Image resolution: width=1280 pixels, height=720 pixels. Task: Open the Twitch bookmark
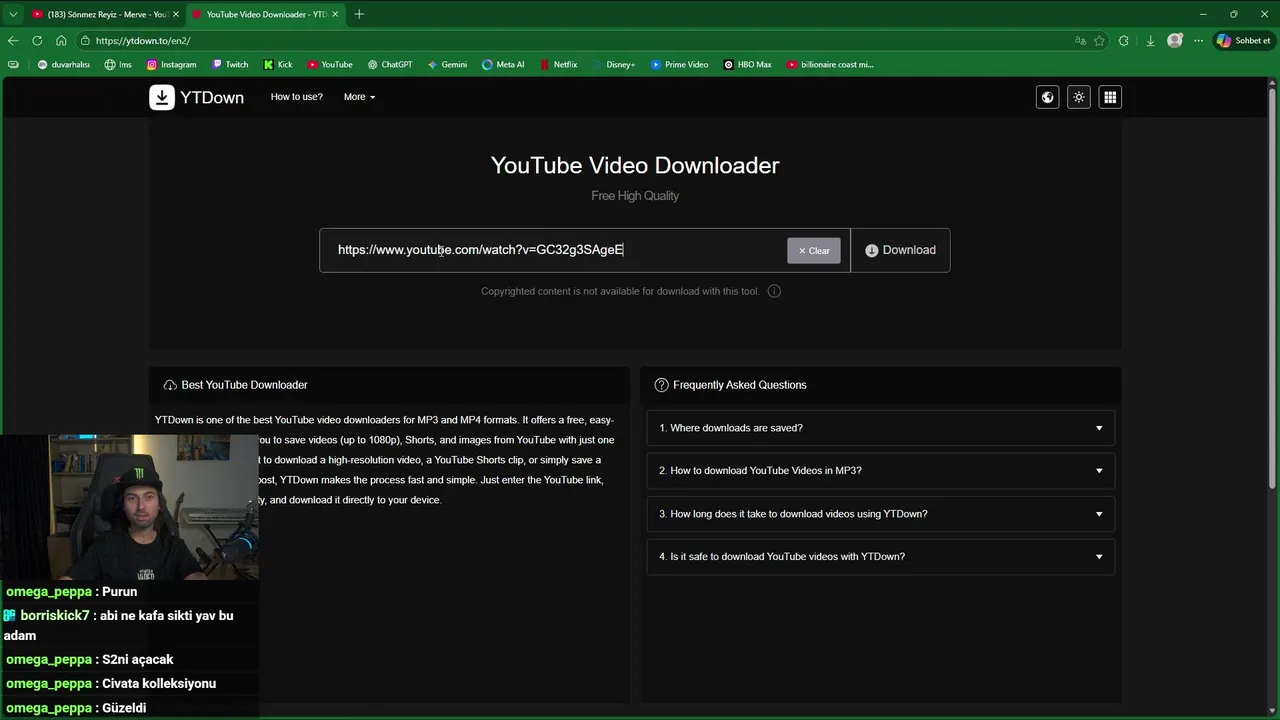pyautogui.click(x=230, y=64)
